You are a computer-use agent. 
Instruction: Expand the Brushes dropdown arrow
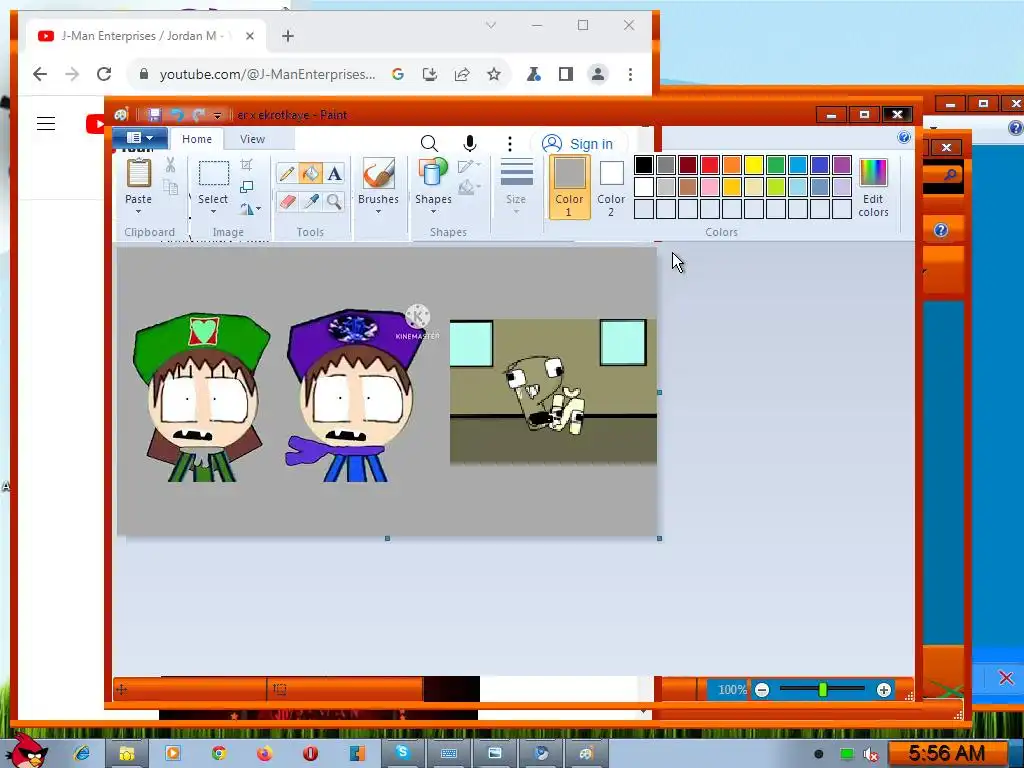pos(378,212)
